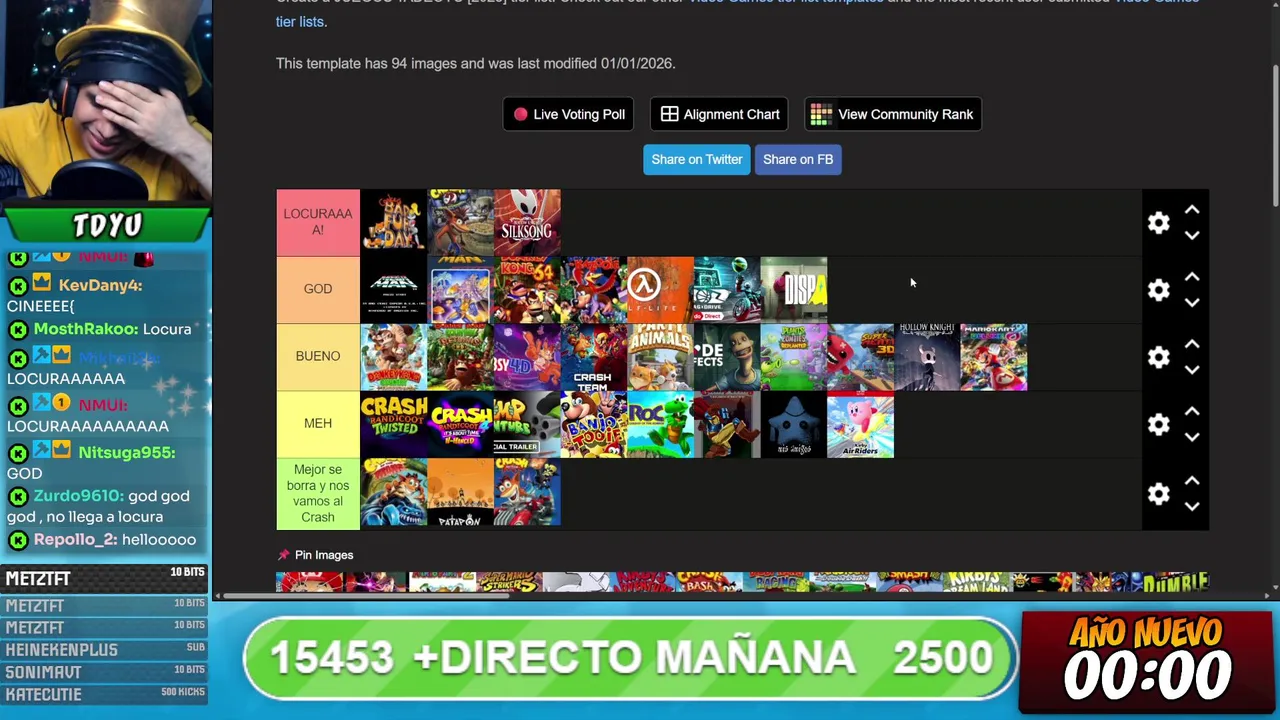Select the Patapon image
This screenshot has height=720, width=1280.
(x=460, y=493)
